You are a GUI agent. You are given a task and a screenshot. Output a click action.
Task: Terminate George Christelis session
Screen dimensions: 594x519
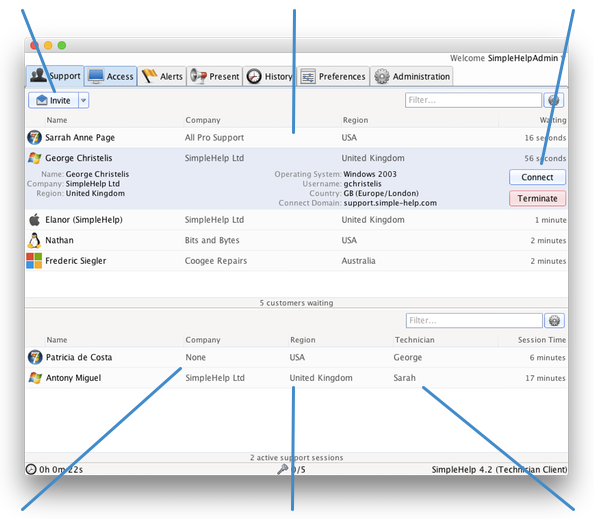point(537,198)
